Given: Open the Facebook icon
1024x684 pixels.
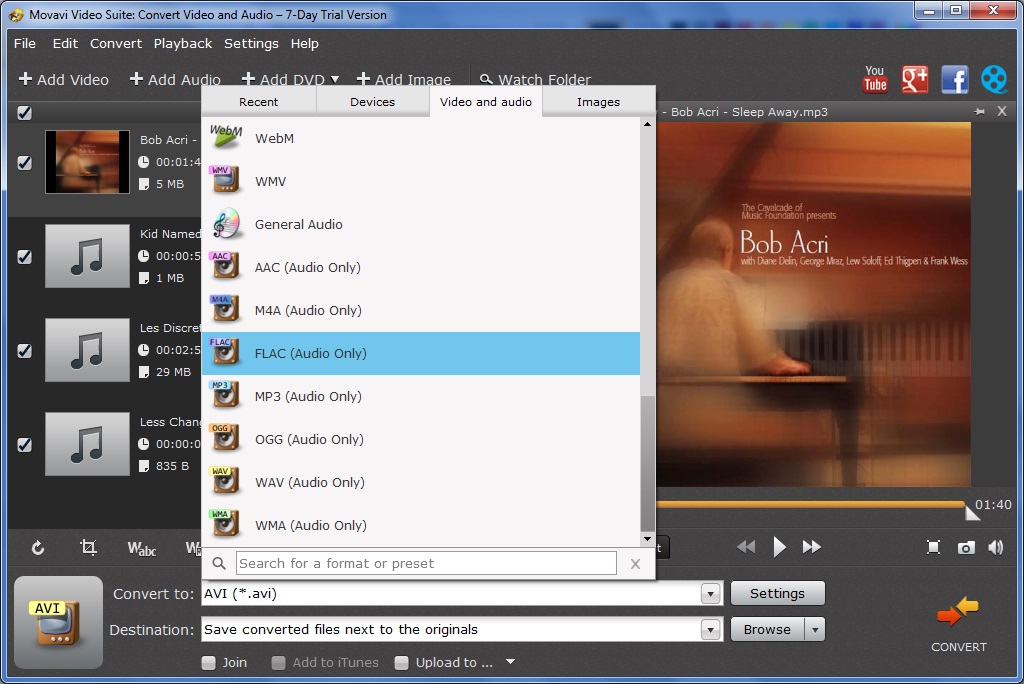Looking at the screenshot, I should [x=954, y=79].
